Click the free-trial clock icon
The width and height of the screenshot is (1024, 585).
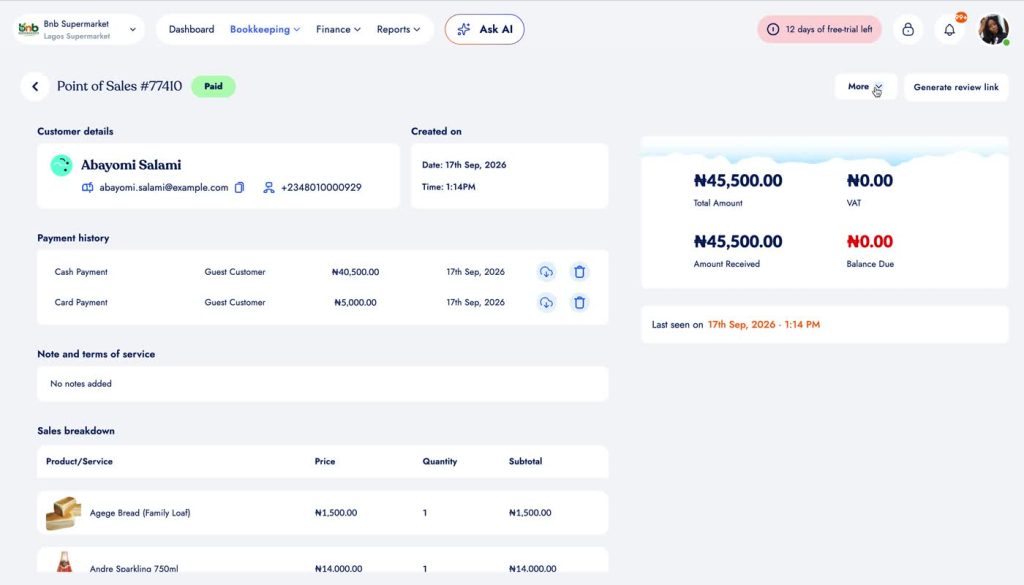773,29
